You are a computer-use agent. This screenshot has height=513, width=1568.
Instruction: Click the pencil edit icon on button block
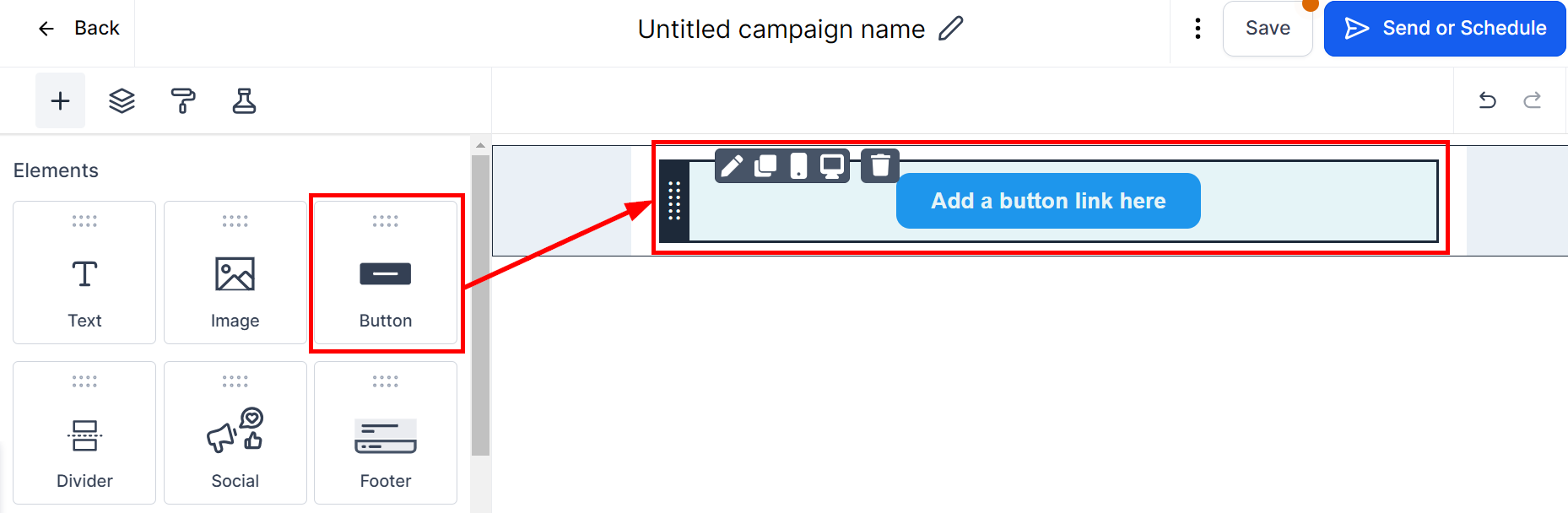[732, 165]
